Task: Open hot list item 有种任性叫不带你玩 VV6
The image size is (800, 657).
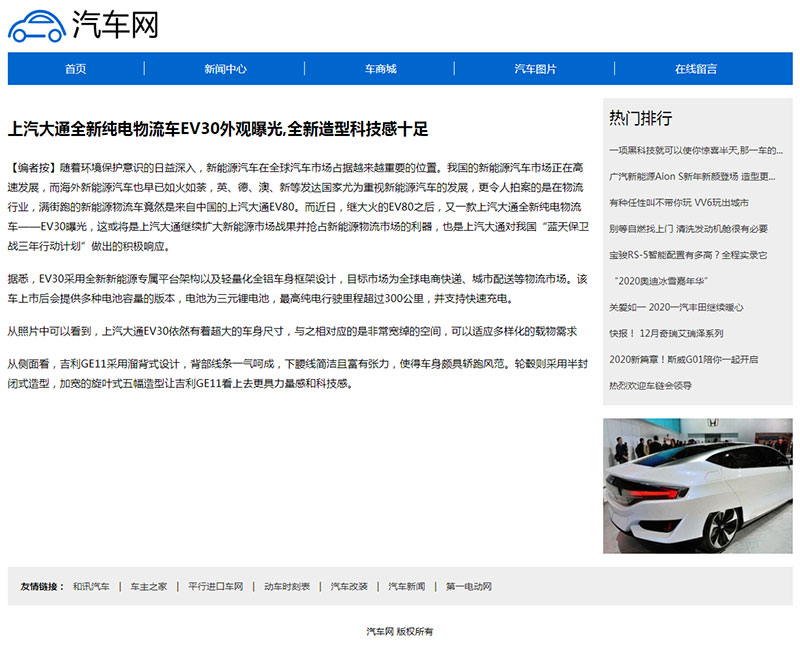Action: pos(679,203)
